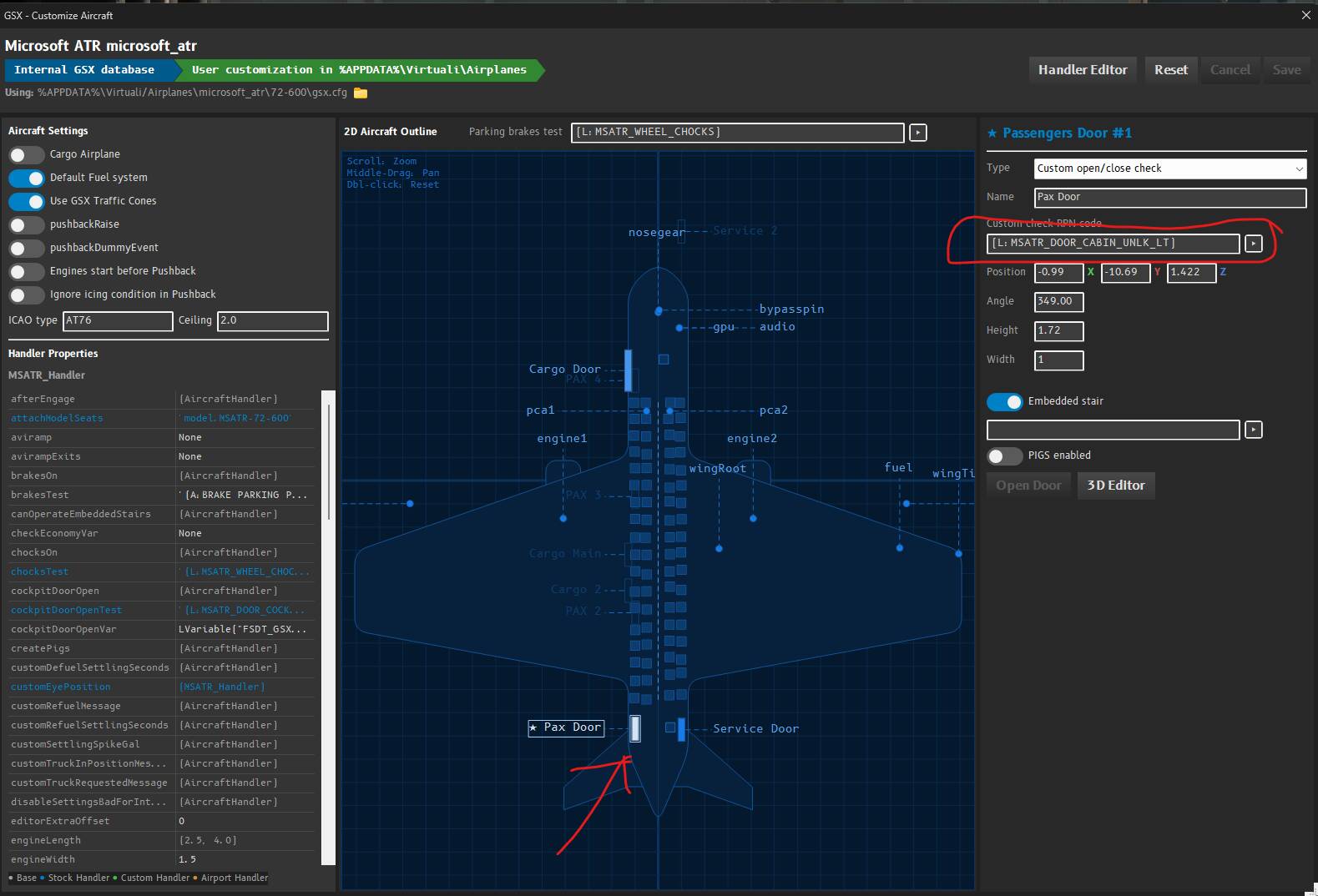Viewport: 1318px width, 896px height.
Task: Click the Height field
Action: click(x=1058, y=331)
